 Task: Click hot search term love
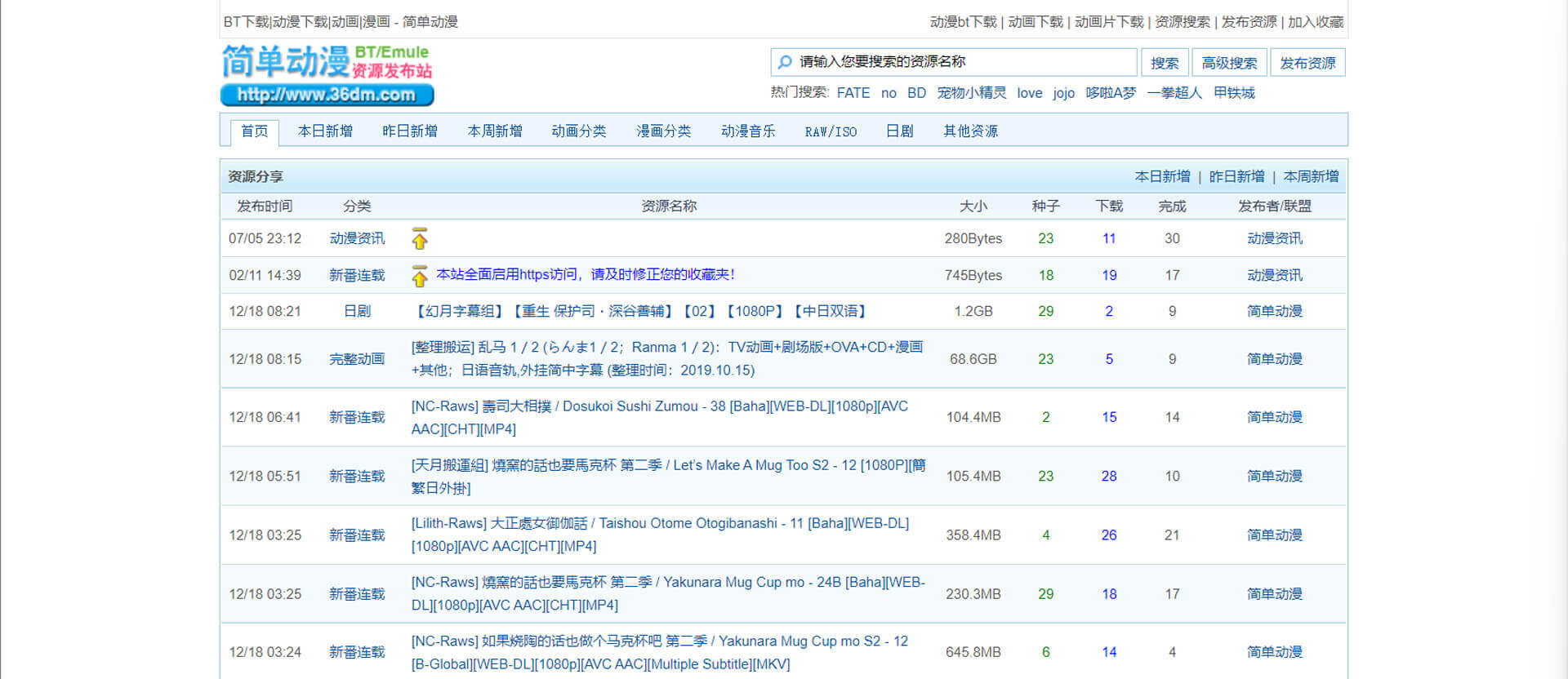(x=1029, y=93)
